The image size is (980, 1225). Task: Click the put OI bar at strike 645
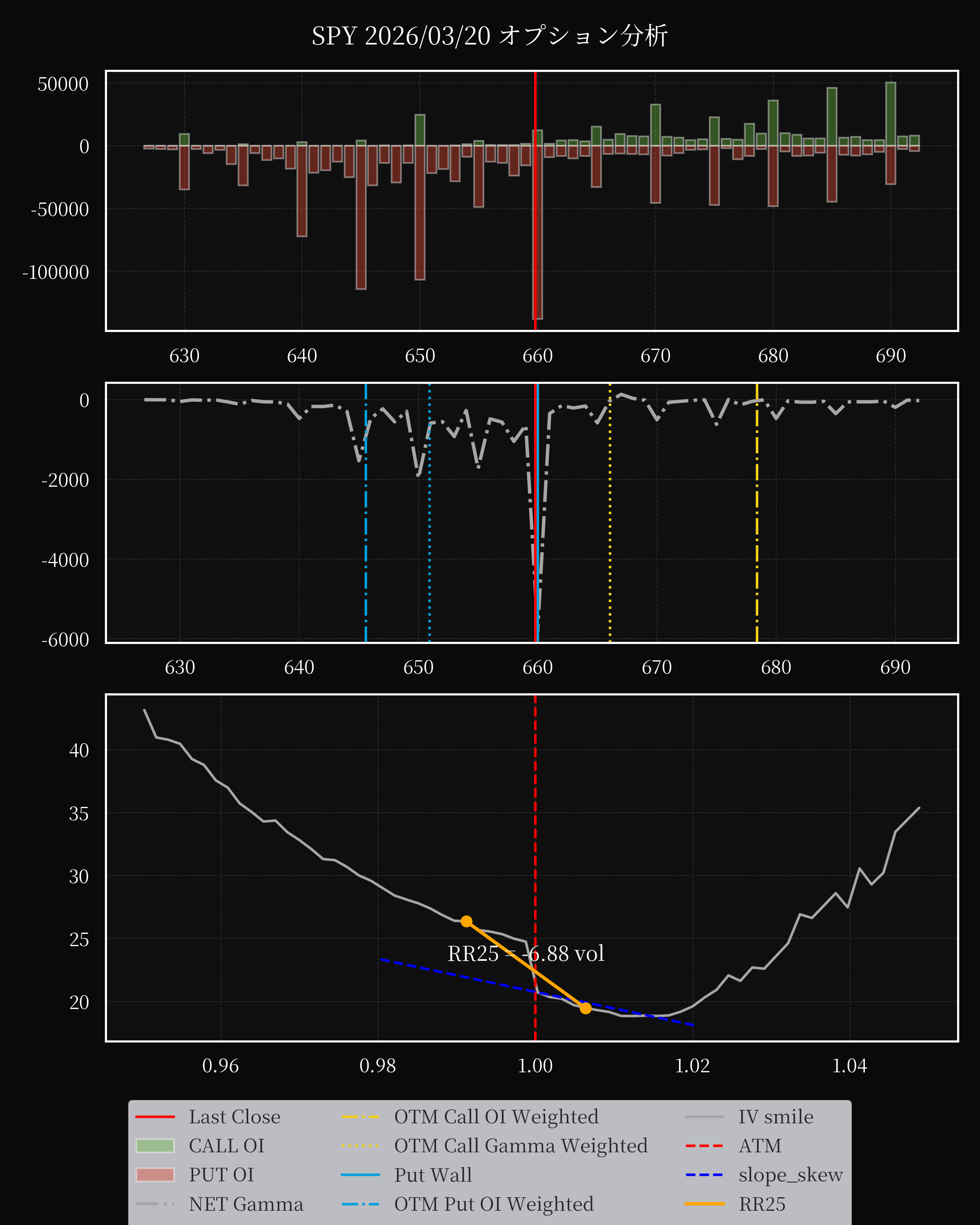point(361,217)
